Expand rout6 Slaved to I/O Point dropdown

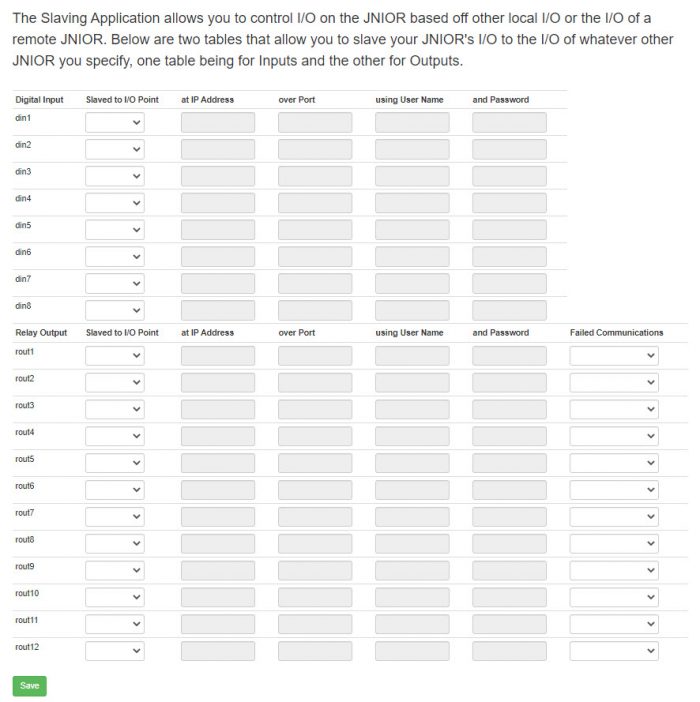tap(115, 490)
